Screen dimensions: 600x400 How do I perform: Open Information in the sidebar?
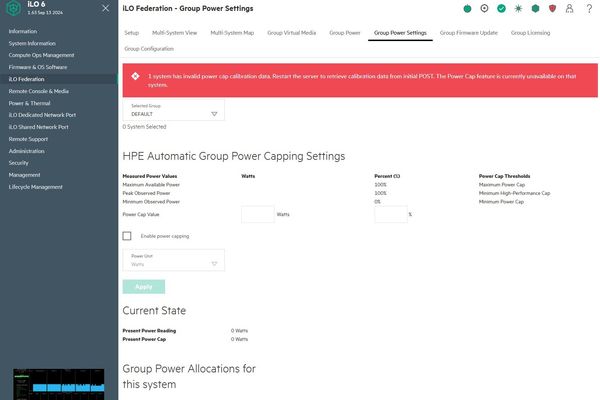click(x=23, y=31)
